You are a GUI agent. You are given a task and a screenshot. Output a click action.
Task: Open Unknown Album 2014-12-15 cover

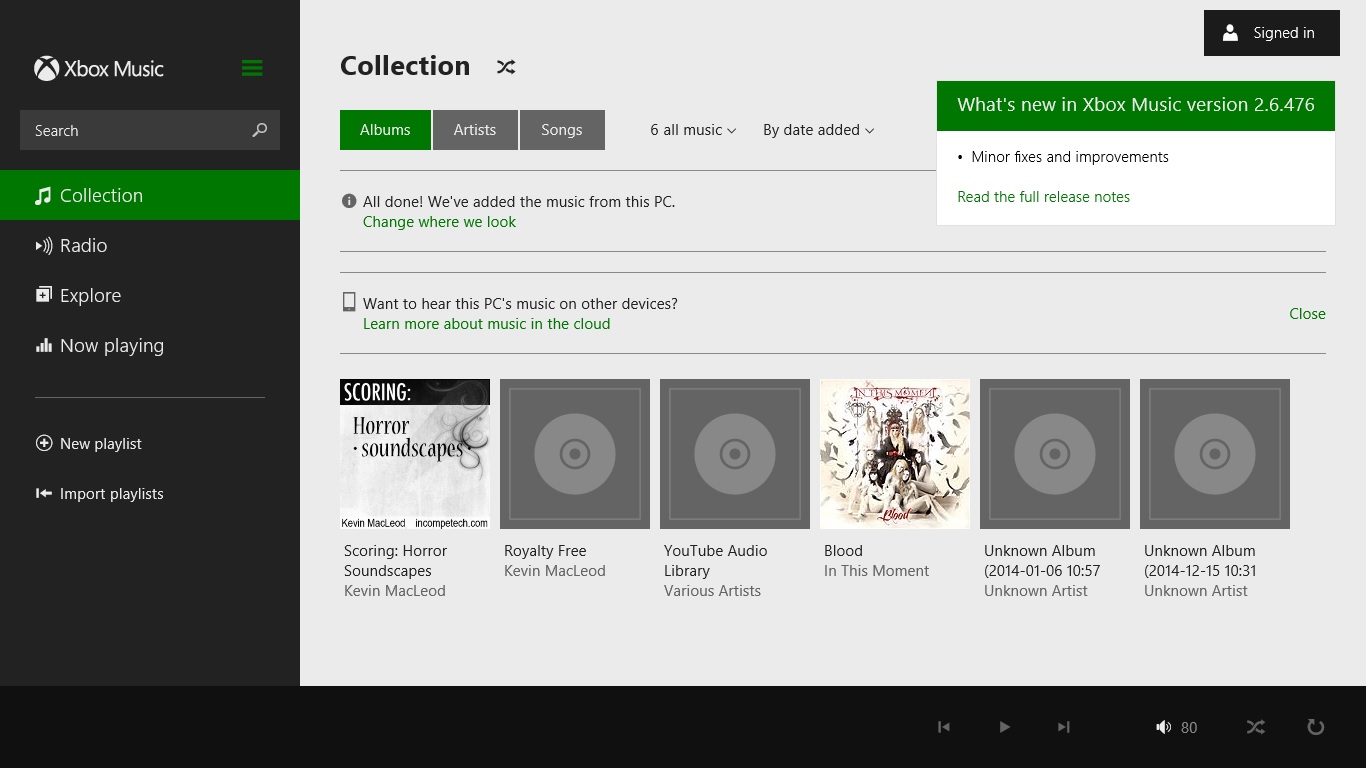tap(1215, 454)
